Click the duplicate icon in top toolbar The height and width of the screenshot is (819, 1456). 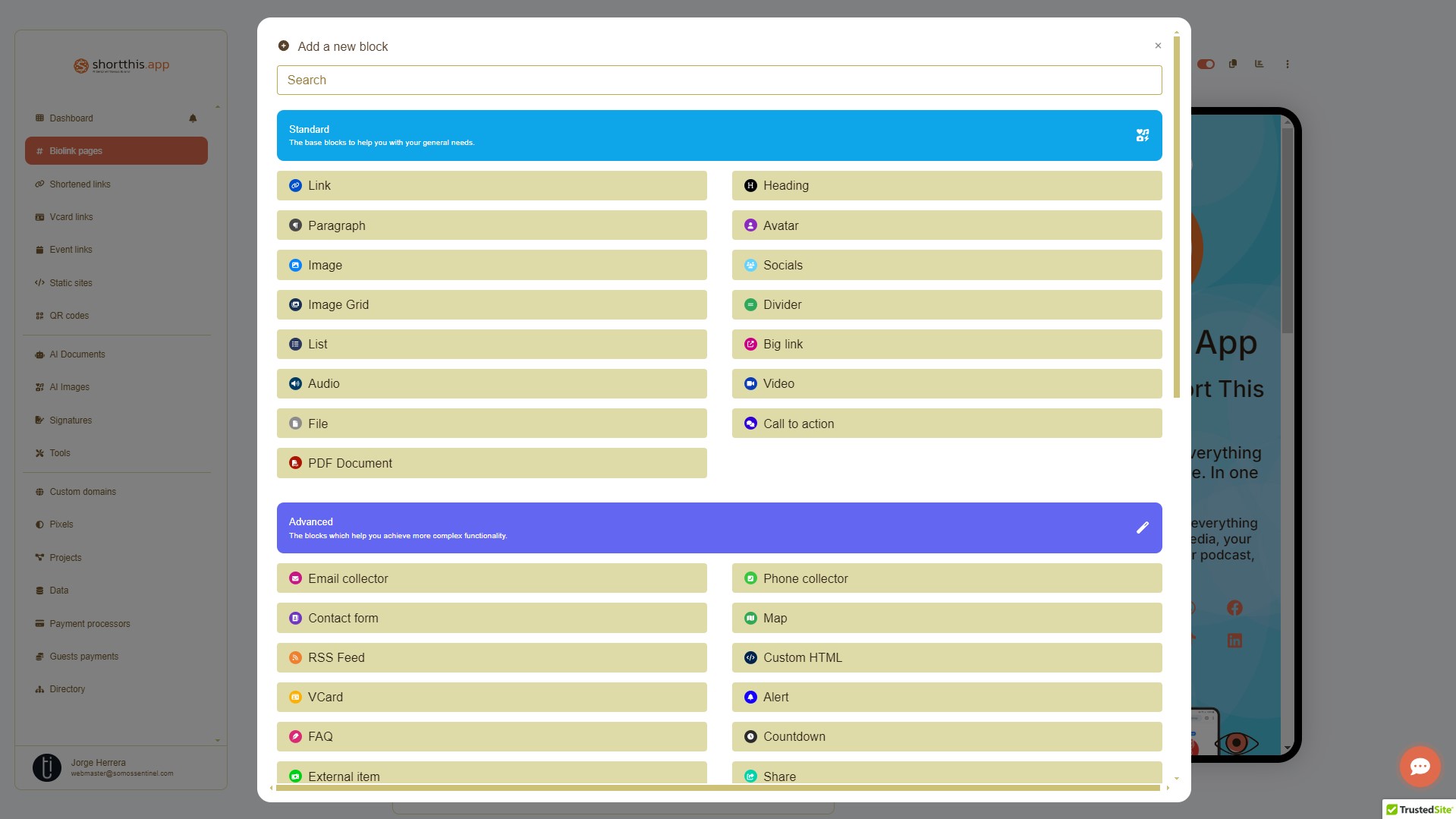1233,65
